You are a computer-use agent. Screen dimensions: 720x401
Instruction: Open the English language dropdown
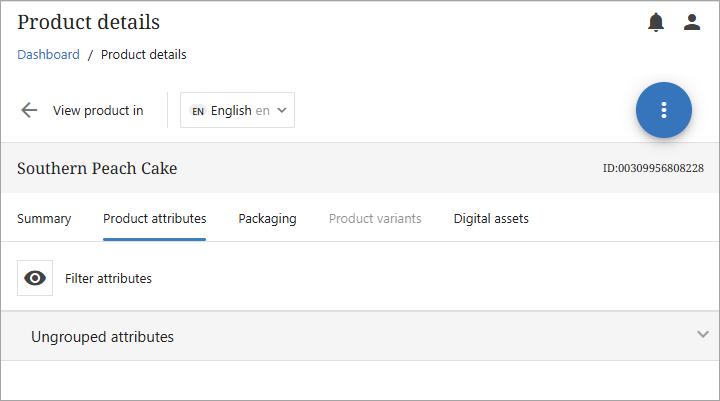coord(238,111)
